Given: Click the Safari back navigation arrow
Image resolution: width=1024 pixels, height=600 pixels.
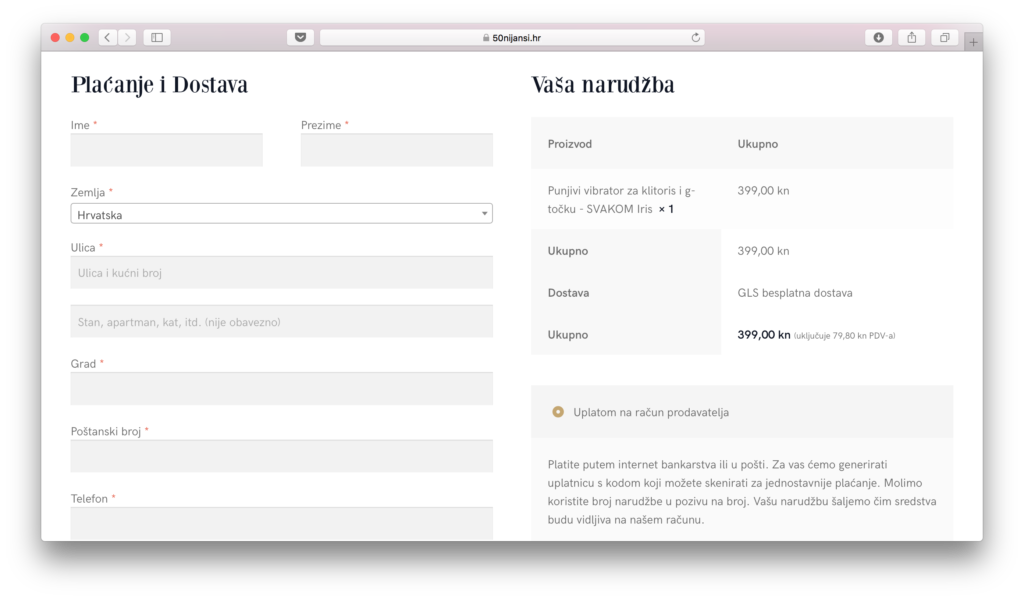Looking at the screenshot, I should [107, 38].
